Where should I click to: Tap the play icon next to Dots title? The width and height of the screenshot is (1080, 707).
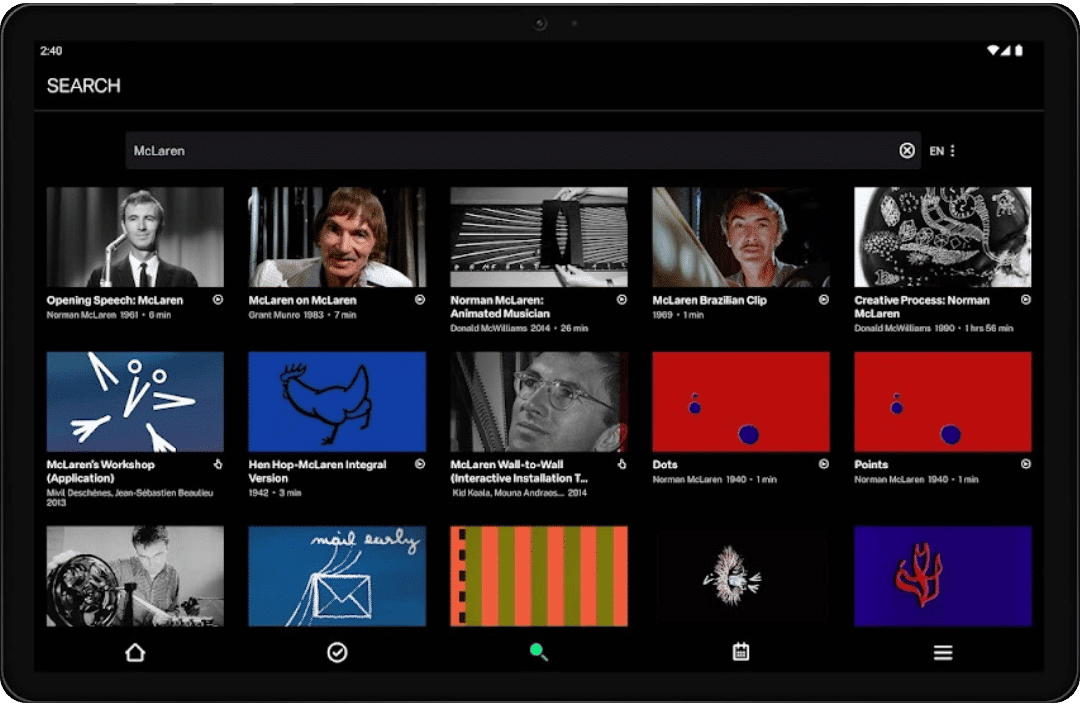coord(823,464)
